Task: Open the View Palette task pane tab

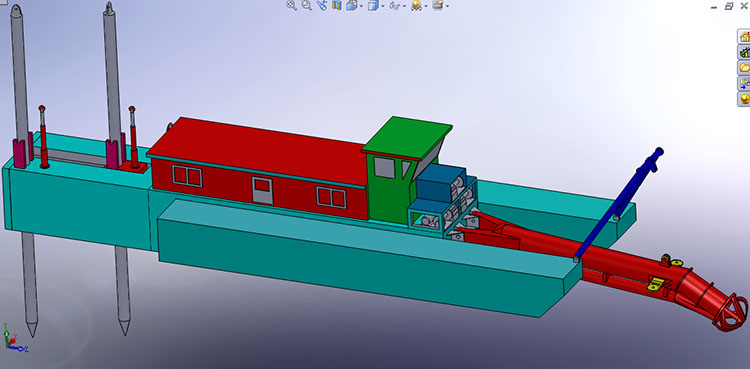Action: pyautogui.click(x=744, y=83)
